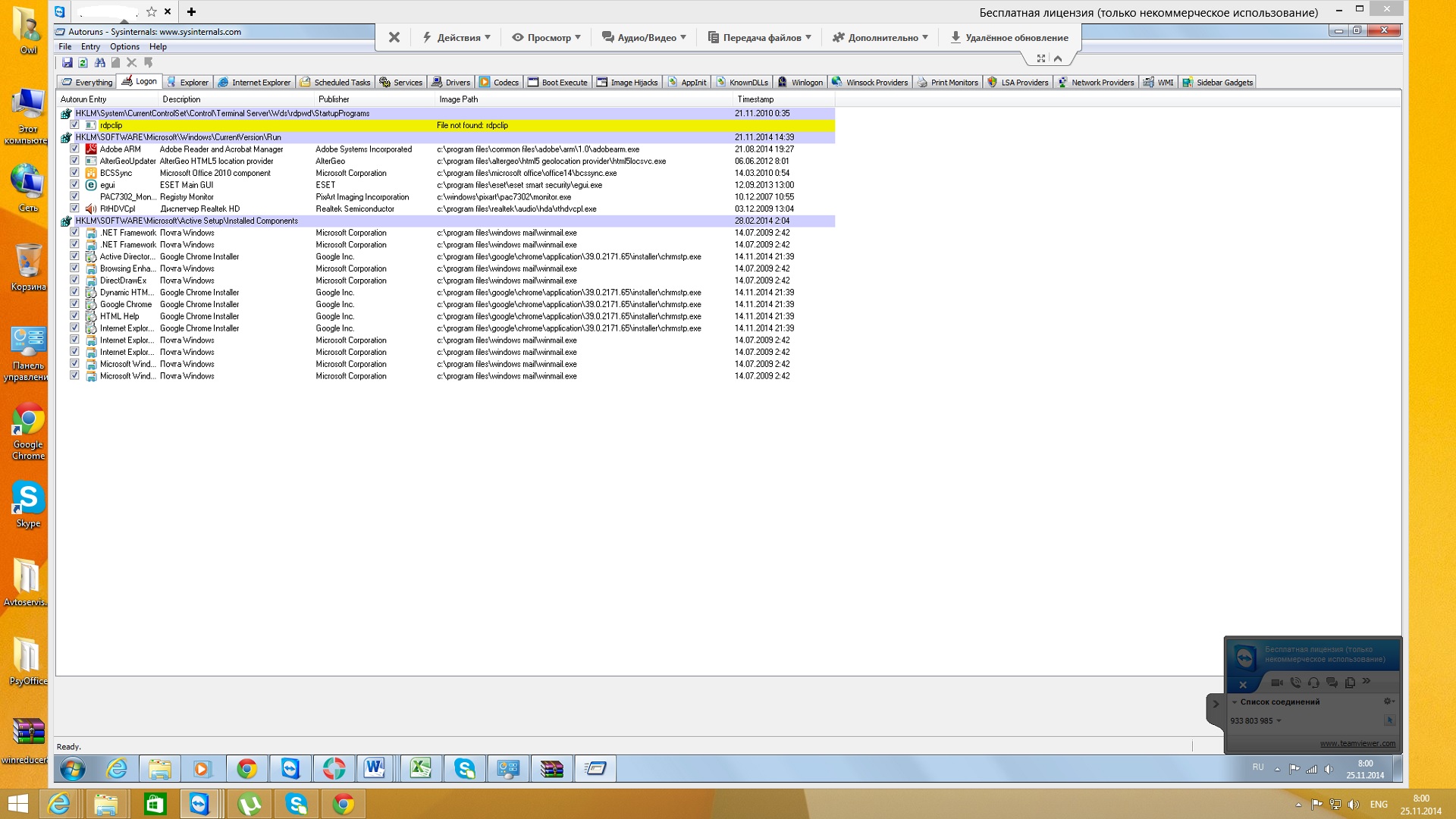This screenshot has width=1456, height=819.
Task: Toggle fullscreen icon below TeamViewer toolbar
Action: (1041, 58)
